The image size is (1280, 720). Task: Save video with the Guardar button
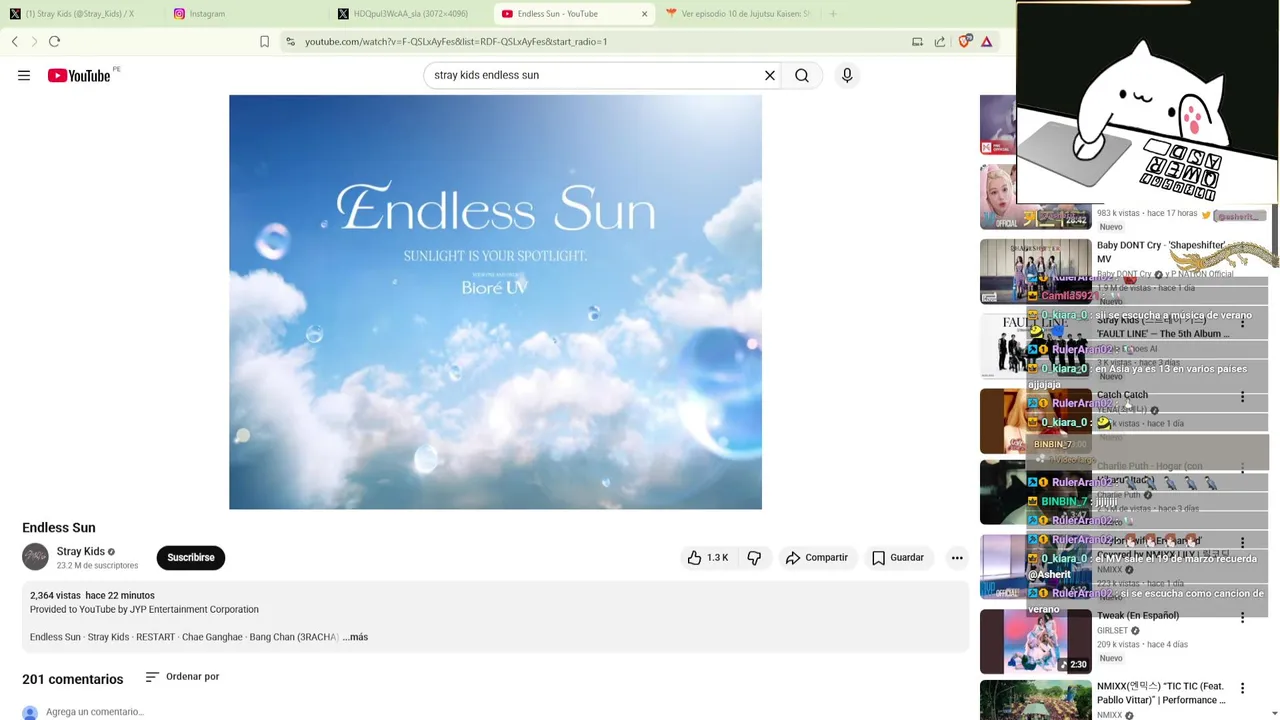[898, 557]
